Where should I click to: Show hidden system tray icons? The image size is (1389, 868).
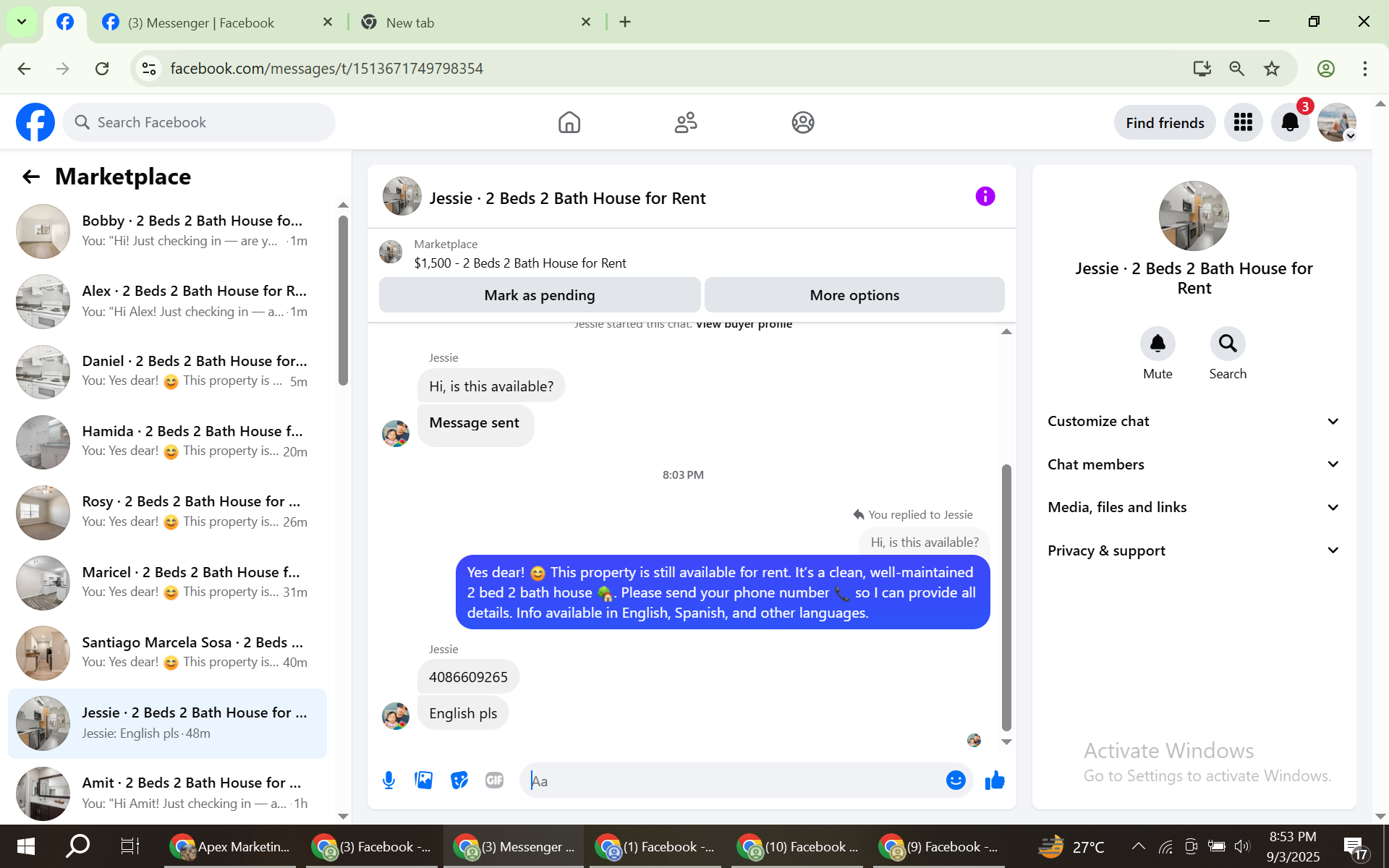pyautogui.click(x=1138, y=846)
